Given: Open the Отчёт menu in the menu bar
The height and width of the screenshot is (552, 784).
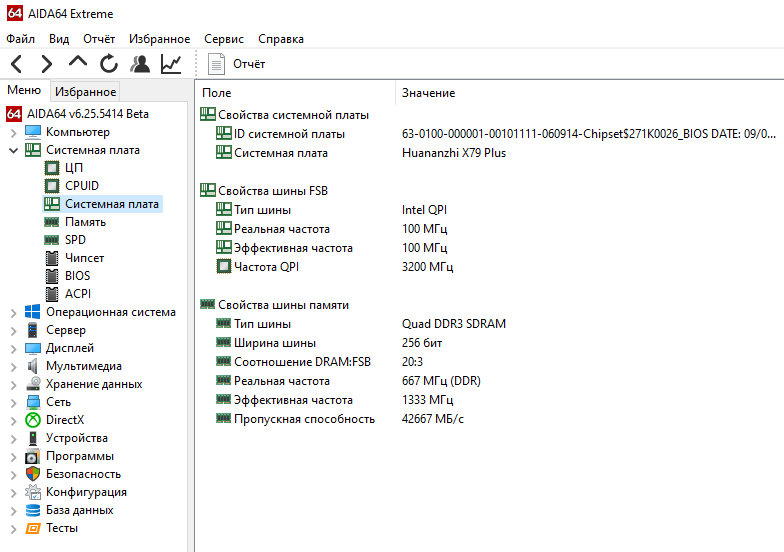Looking at the screenshot, I should pyautogui.click(x=99, y=39).
